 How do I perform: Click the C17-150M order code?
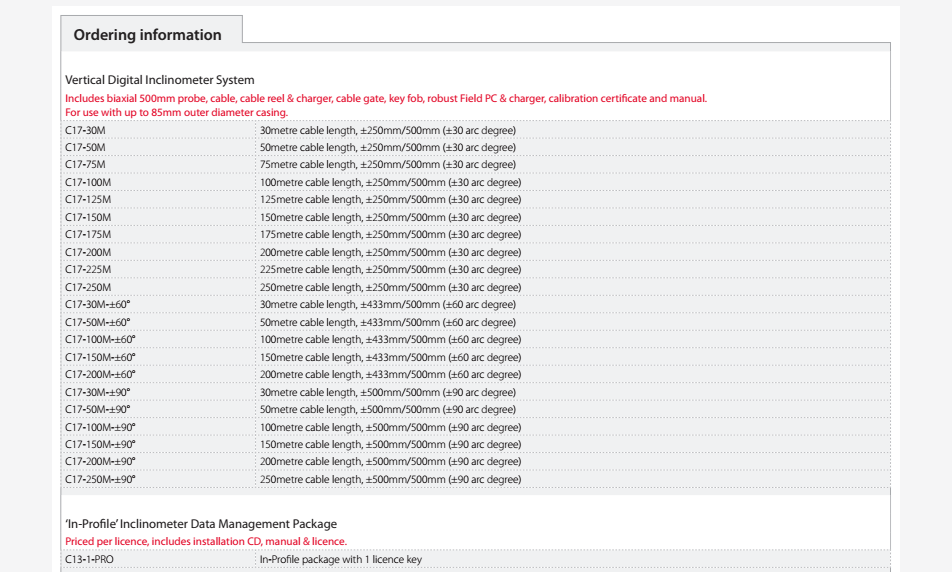pos(88,217)
